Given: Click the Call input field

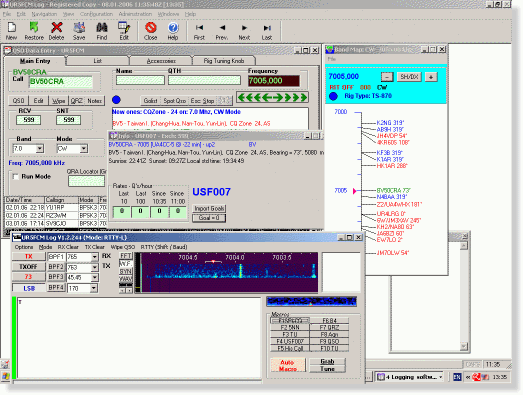Looking at the screenshot, I should 61,82.
